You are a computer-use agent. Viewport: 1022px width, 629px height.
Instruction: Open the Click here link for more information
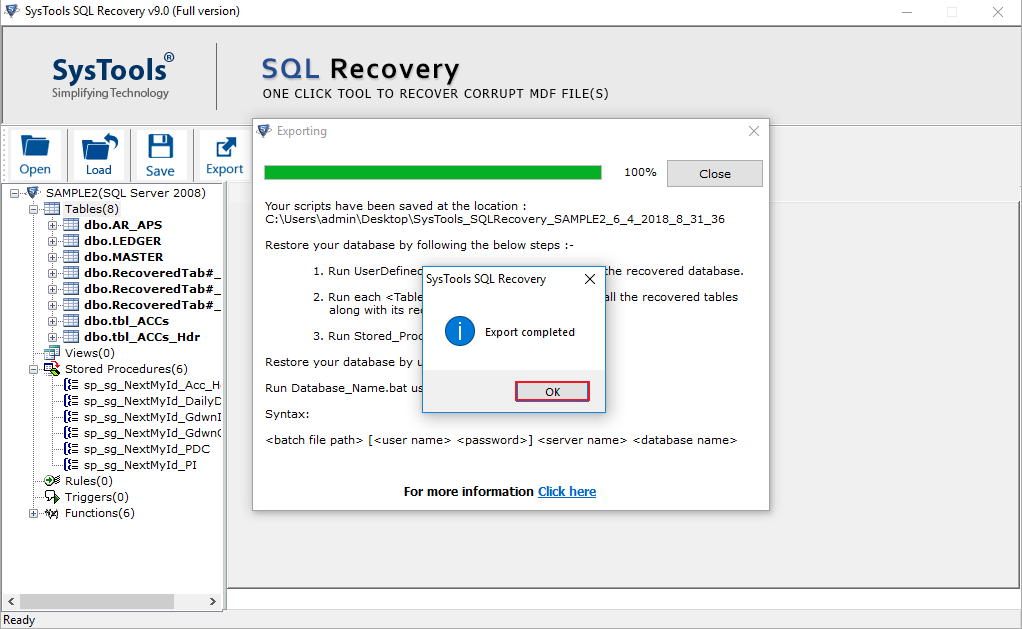[x=566, y=491]
